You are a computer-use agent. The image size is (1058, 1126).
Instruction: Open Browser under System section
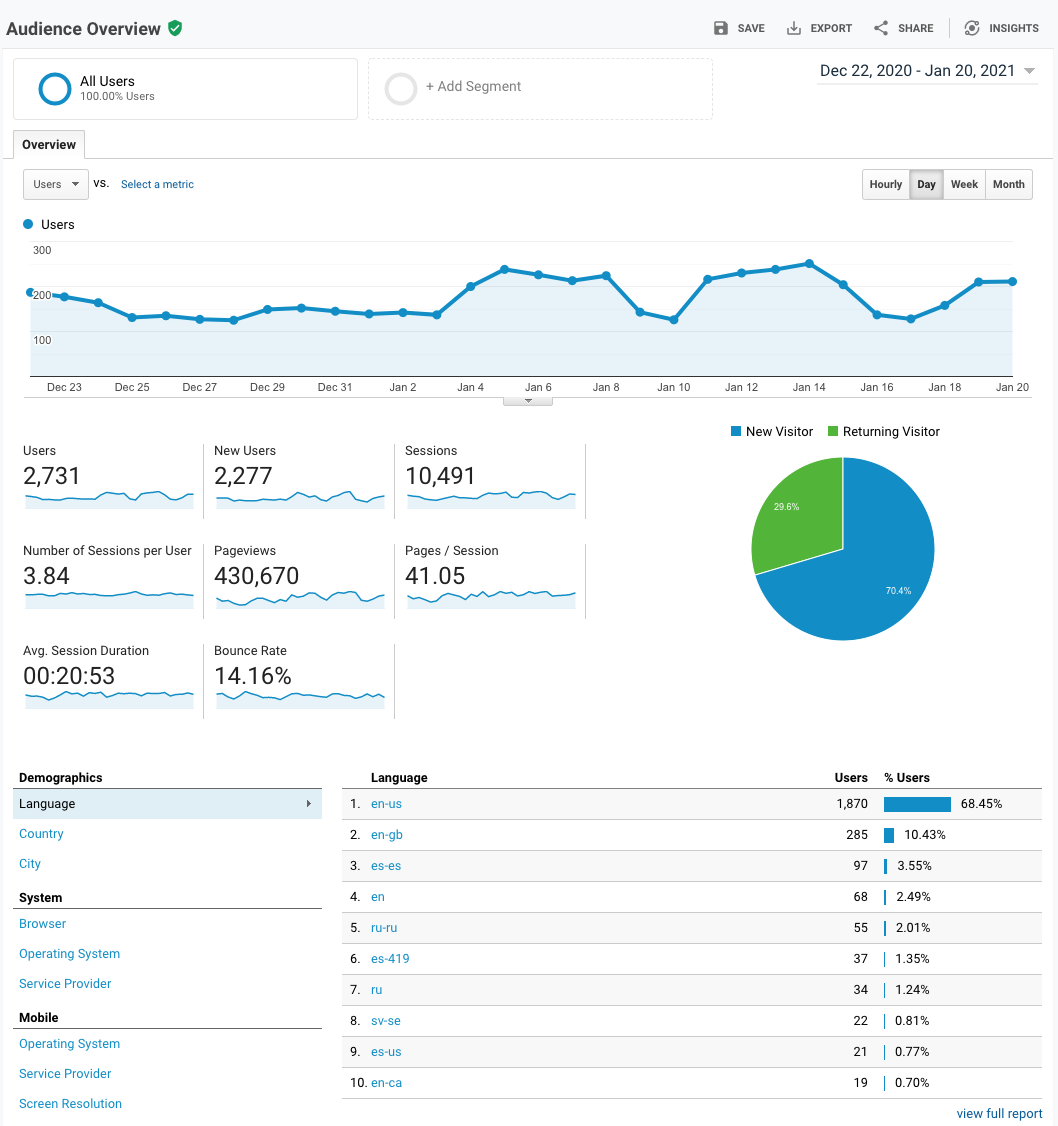pos(43,924)
